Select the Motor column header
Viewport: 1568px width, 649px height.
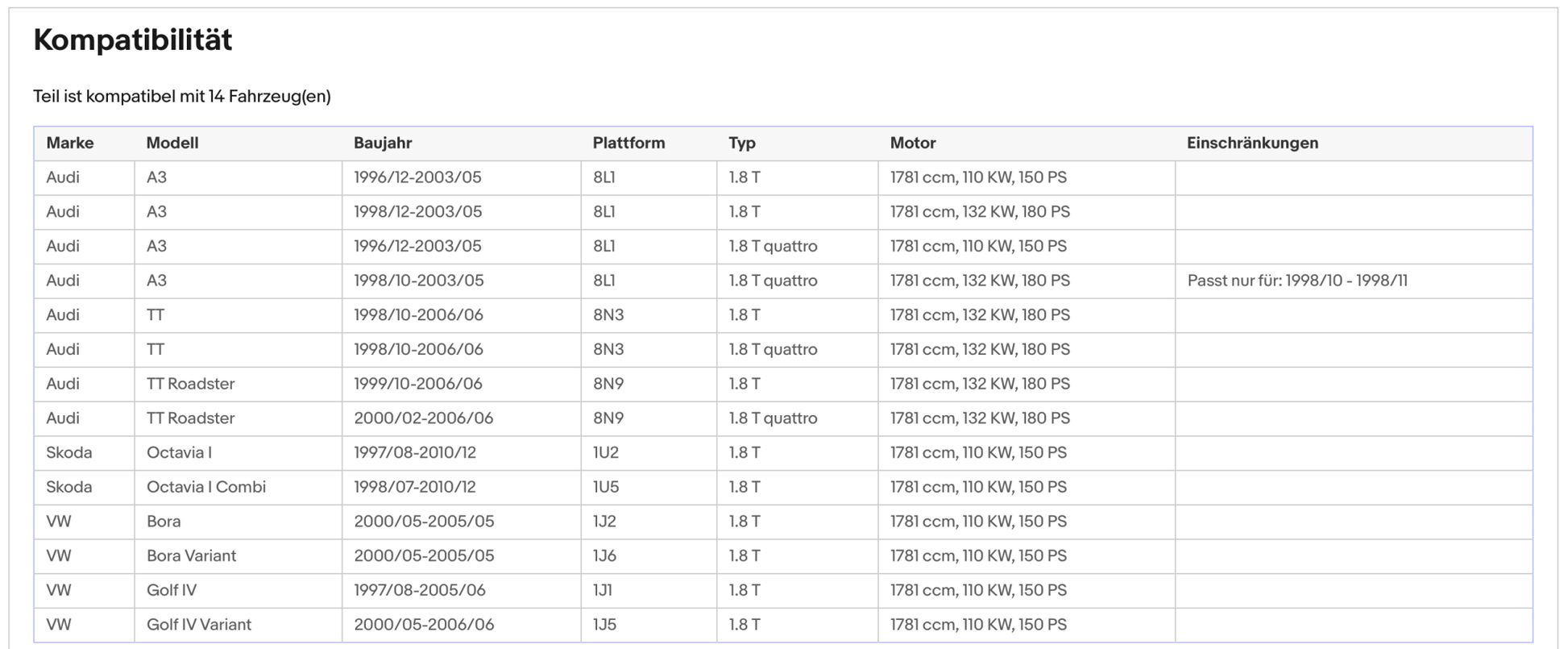coord(913,143)
